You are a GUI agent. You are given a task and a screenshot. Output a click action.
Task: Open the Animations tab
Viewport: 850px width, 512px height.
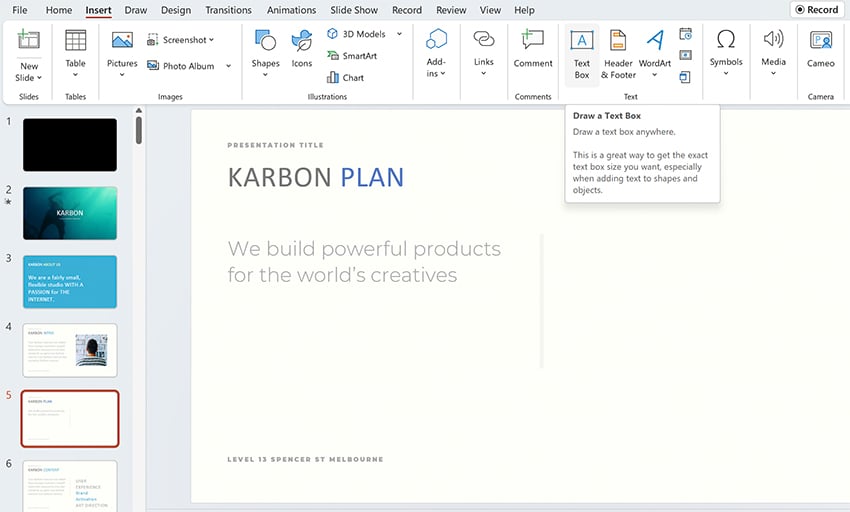291,10
